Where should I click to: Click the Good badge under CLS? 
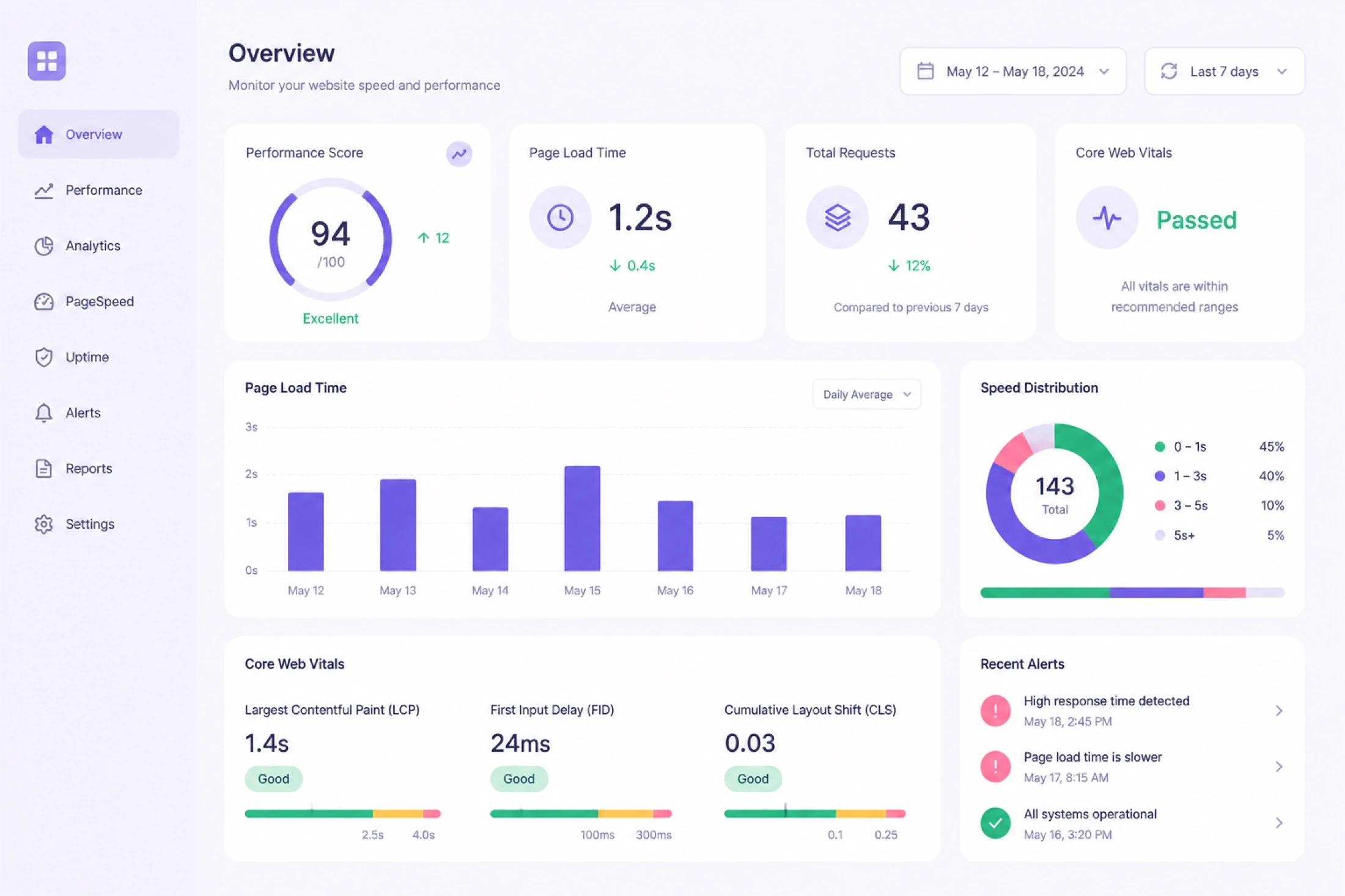[x=753, y=779]
